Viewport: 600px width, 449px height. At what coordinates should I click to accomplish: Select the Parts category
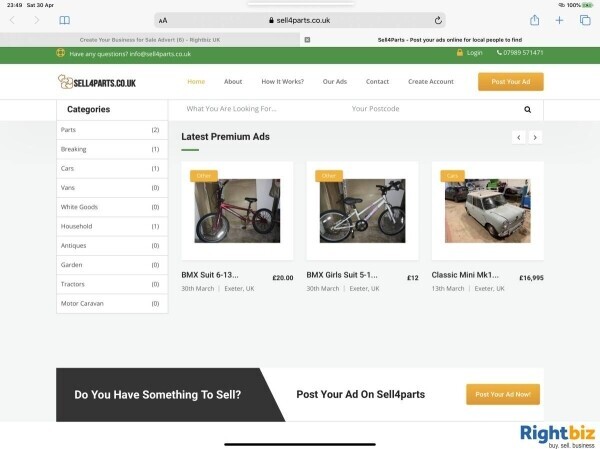pos(112,130)
